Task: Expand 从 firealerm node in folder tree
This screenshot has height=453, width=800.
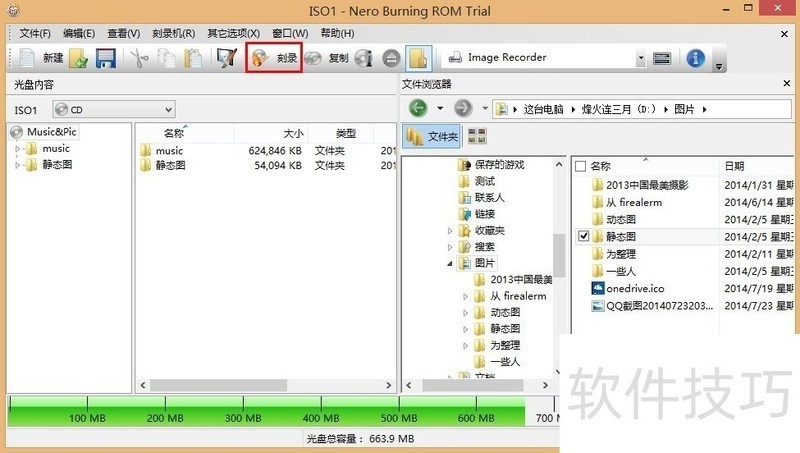Action: pyautogui.click(x=465, y=296)
